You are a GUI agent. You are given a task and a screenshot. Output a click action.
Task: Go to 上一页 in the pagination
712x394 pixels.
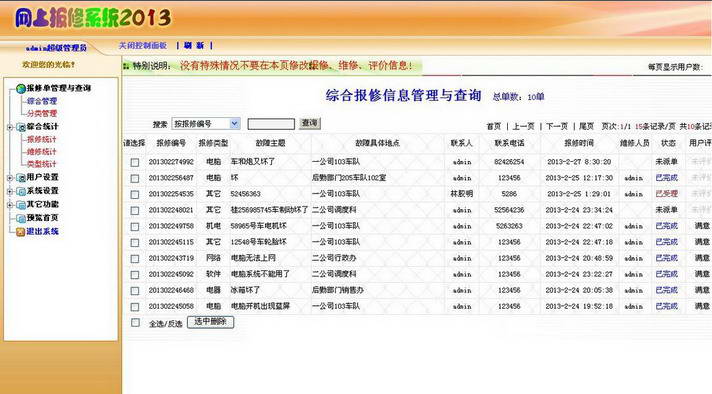click(x=524, y=126)
